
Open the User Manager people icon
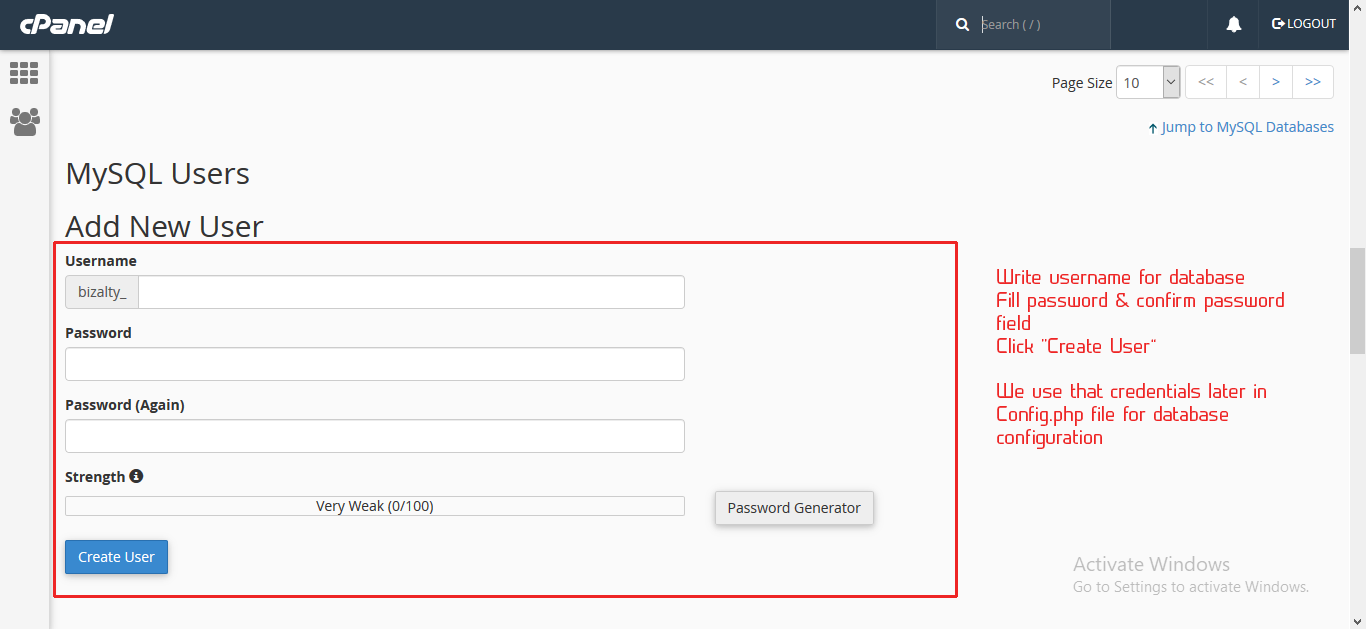point(24,122)
